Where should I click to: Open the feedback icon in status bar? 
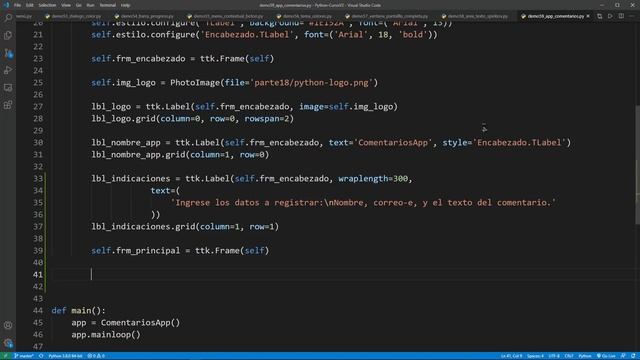623,356
